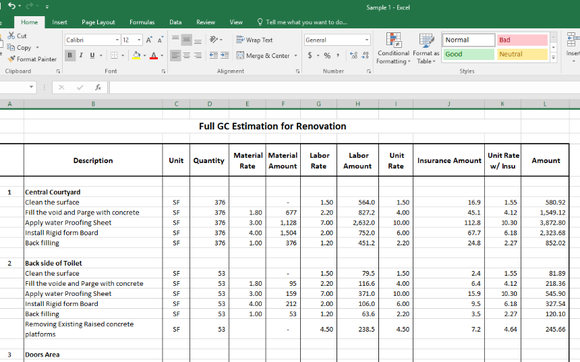Select the Normal cell style
580x362 pixels.
click(x=469, y=40)
